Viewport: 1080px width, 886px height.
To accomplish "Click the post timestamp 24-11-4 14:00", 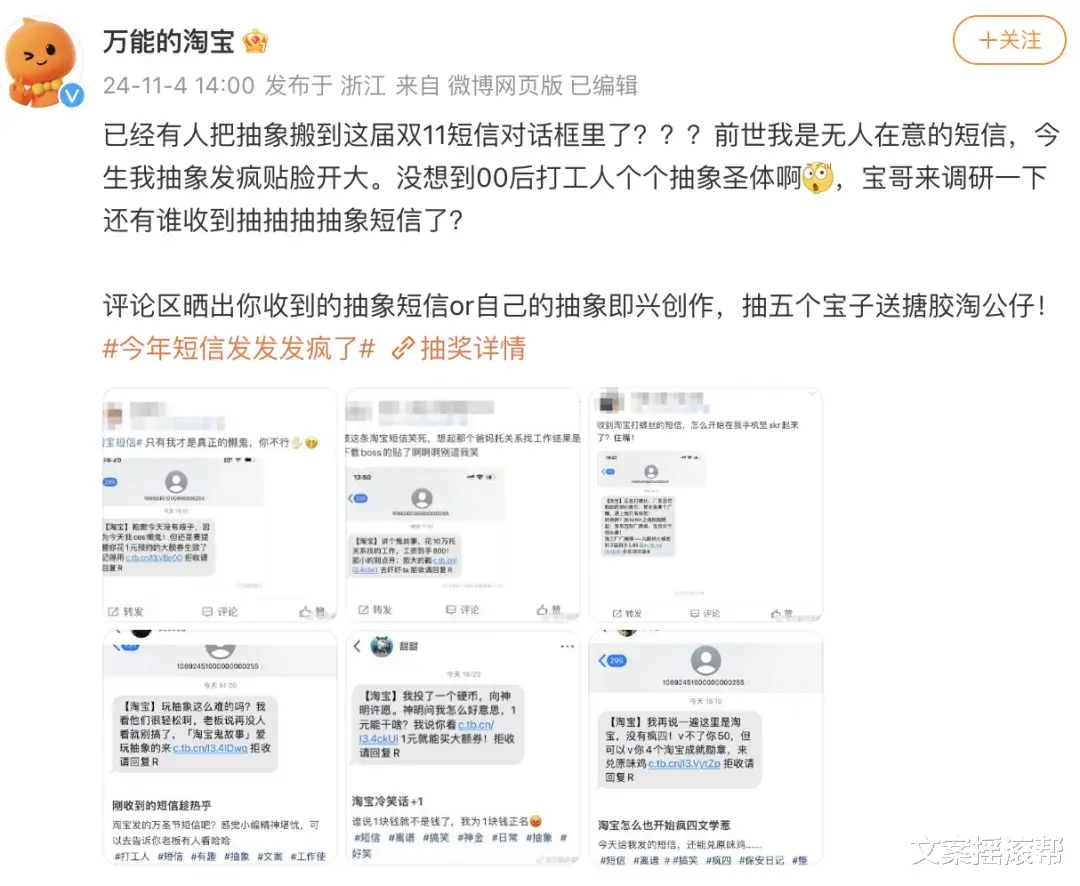I will [x=179, y=85].
